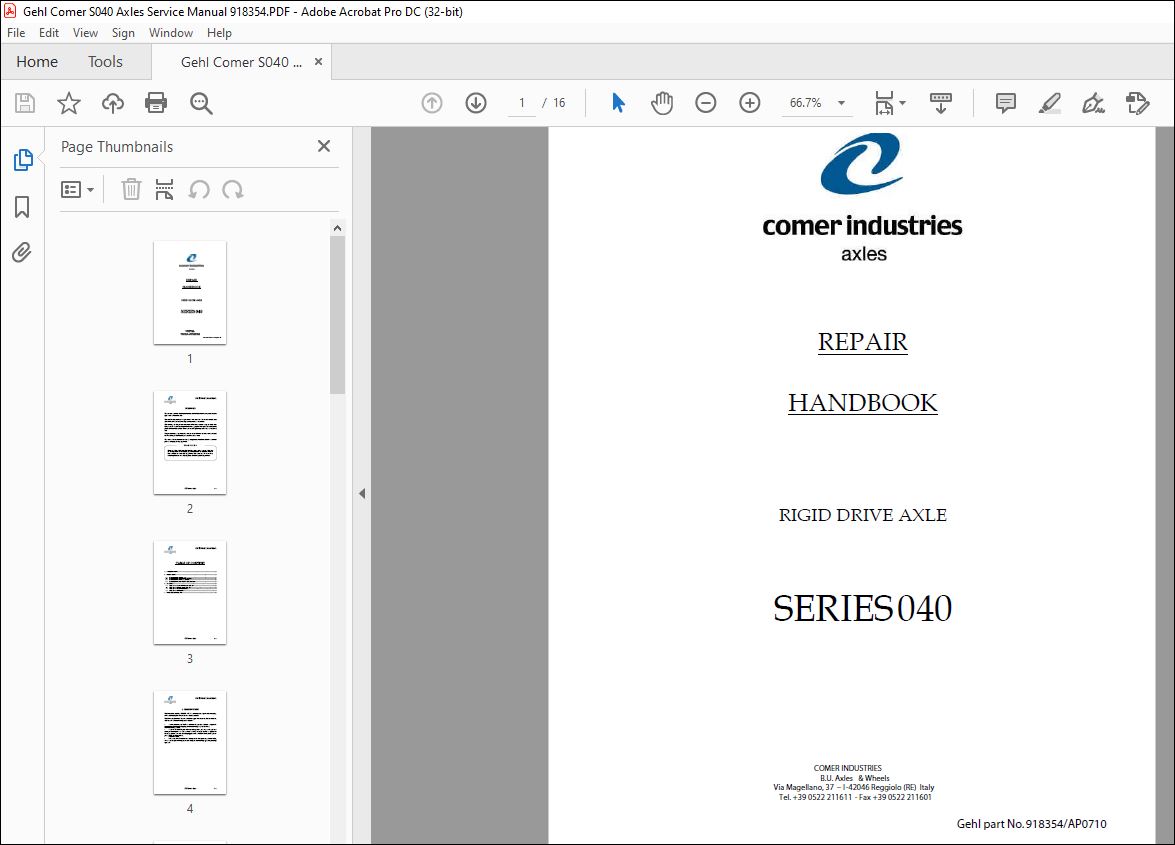Click the read mode scrolling icon

click(940, 103)
